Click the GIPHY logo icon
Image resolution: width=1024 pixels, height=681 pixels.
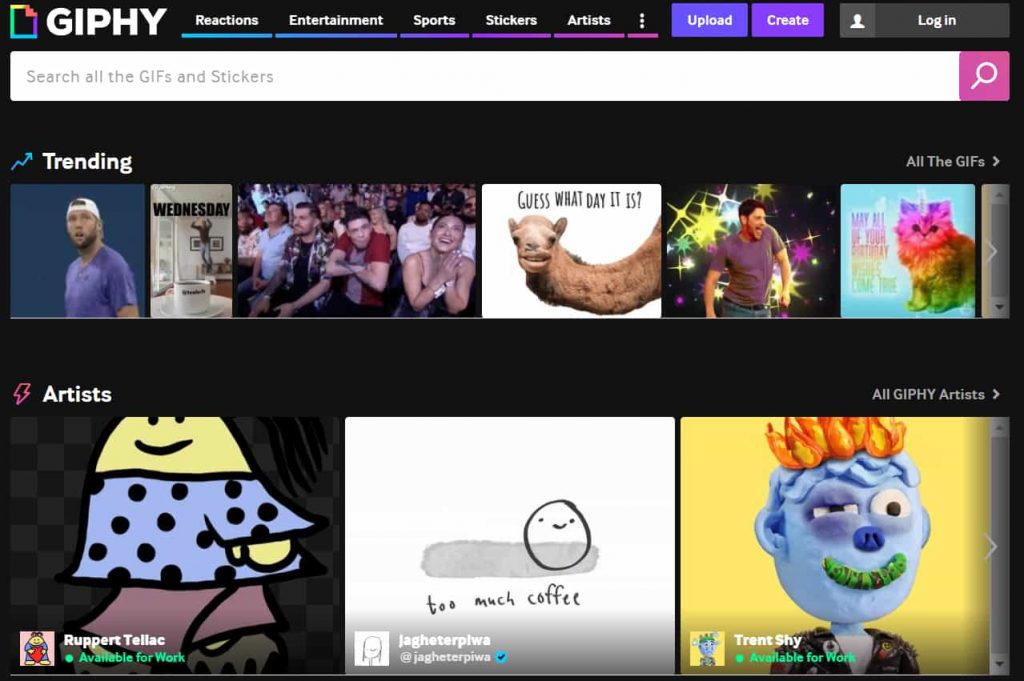point(24,21)
